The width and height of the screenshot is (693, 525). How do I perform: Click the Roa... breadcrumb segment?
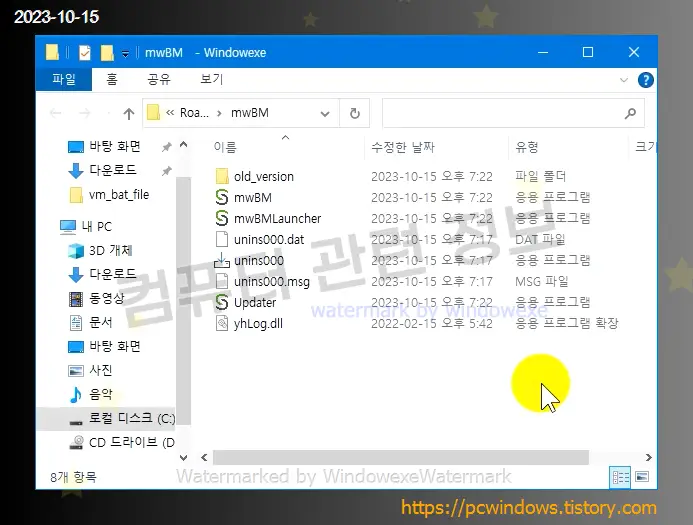(194, 113)
